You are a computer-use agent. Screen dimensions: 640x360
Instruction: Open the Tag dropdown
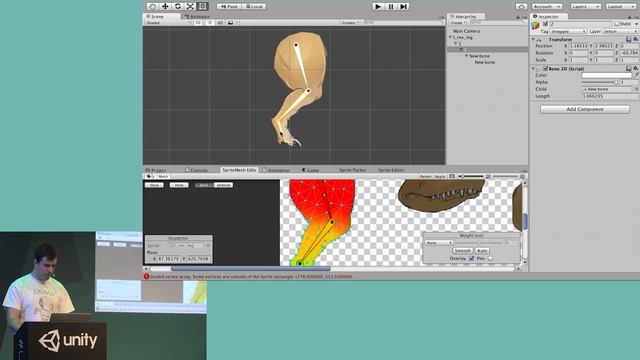[x=568, y=31]
